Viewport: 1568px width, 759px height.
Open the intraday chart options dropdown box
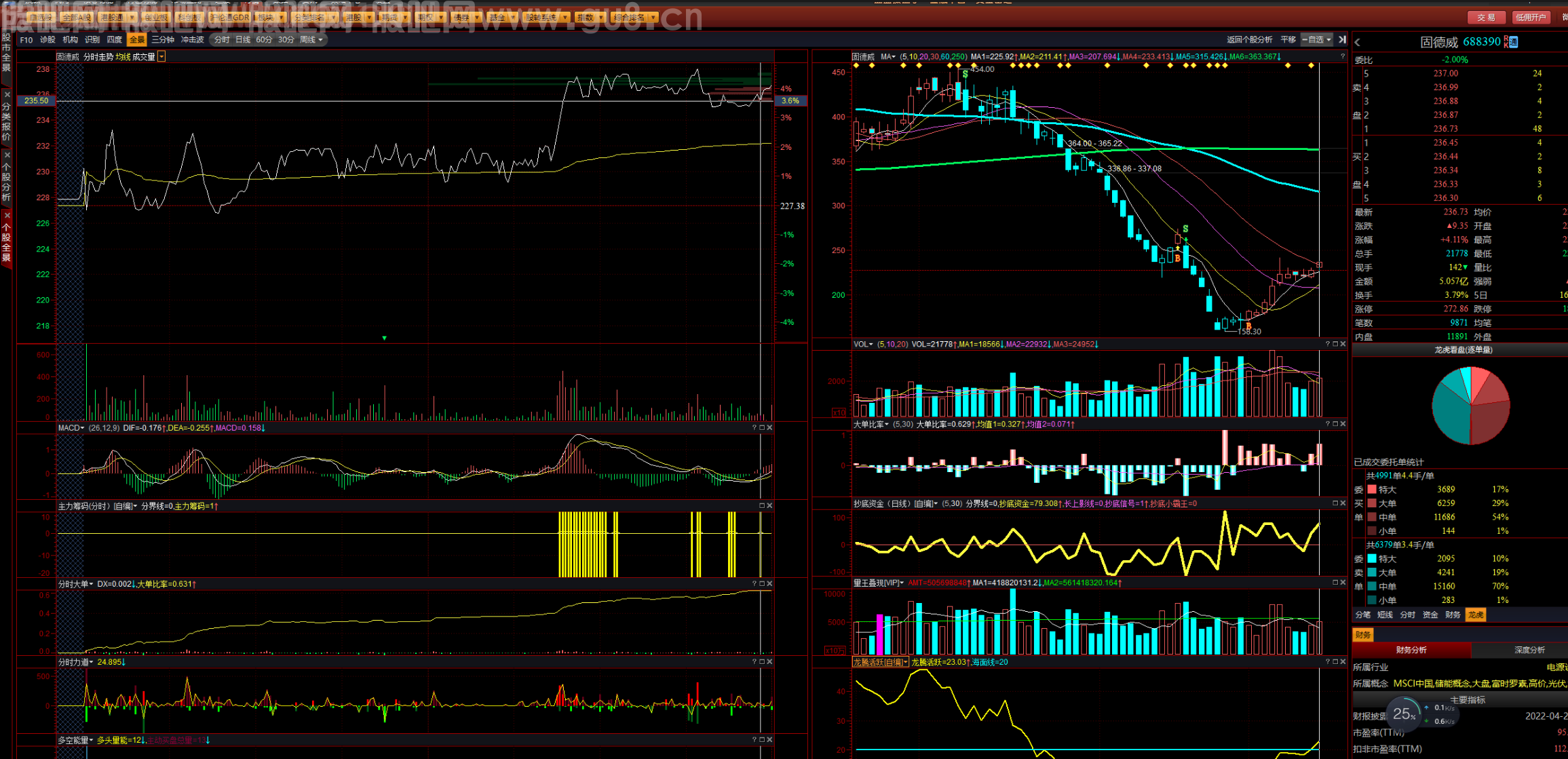coord(161,57)
